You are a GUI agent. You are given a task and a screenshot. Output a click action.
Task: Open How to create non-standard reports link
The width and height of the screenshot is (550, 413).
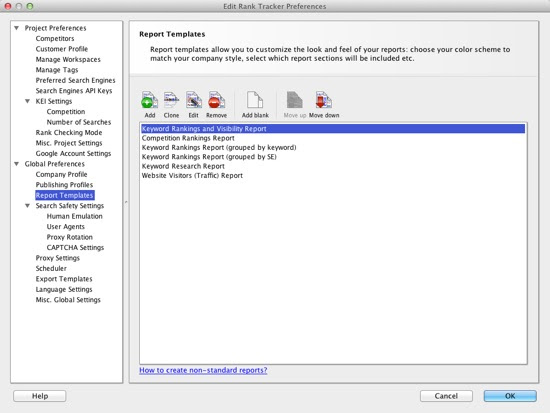pos(203,370)
